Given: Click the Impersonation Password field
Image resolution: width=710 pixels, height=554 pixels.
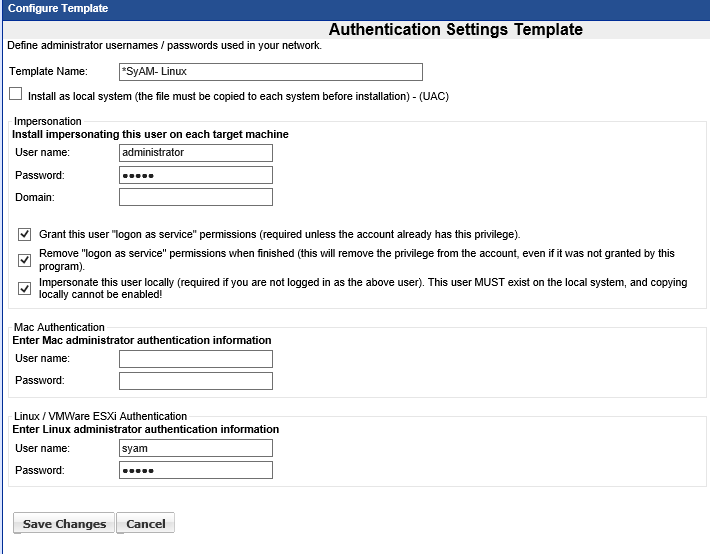Looking at the screenshot, I should (x=195, y=175).
